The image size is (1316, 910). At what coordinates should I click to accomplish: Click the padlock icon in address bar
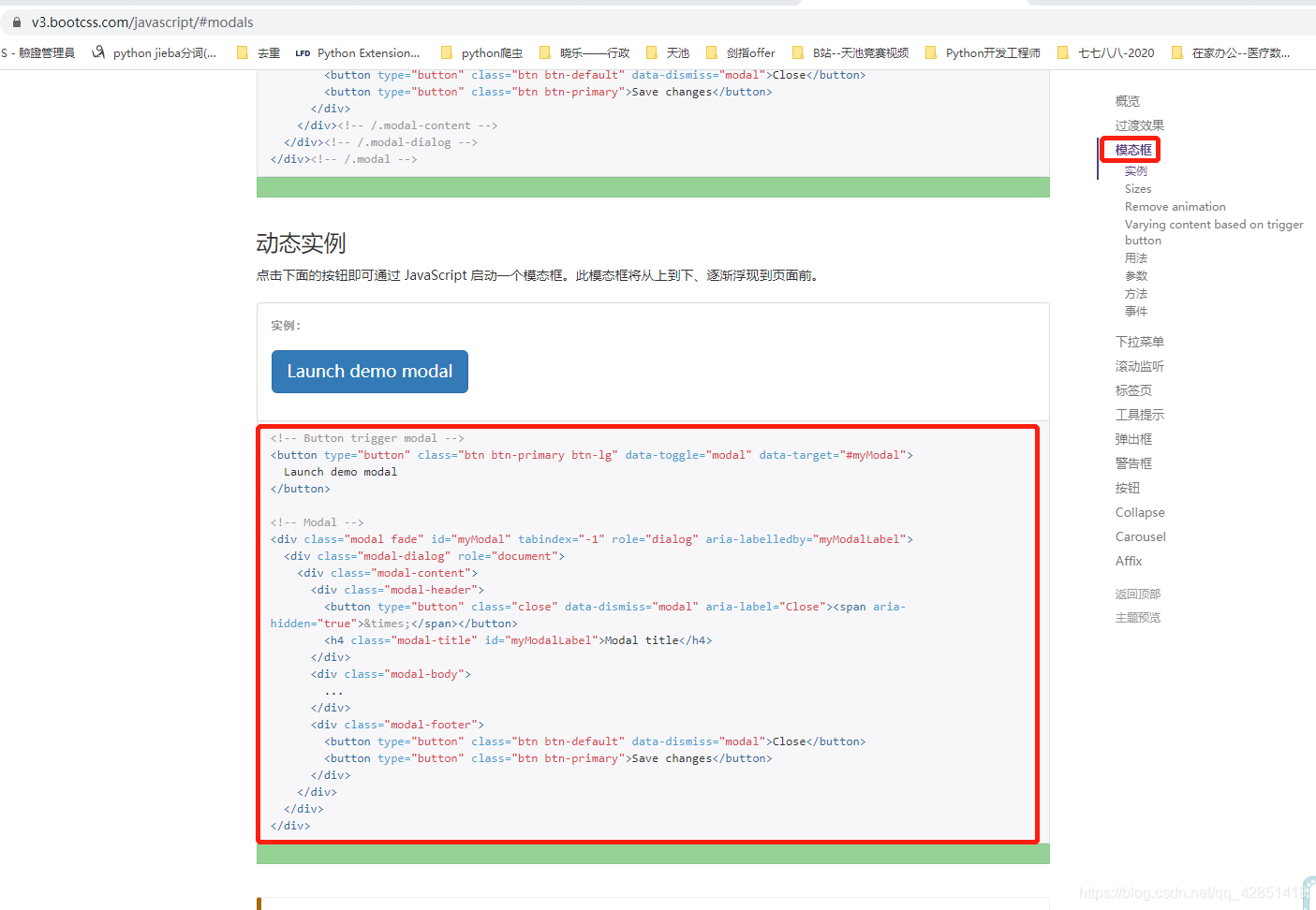click(x=17, y=22)
